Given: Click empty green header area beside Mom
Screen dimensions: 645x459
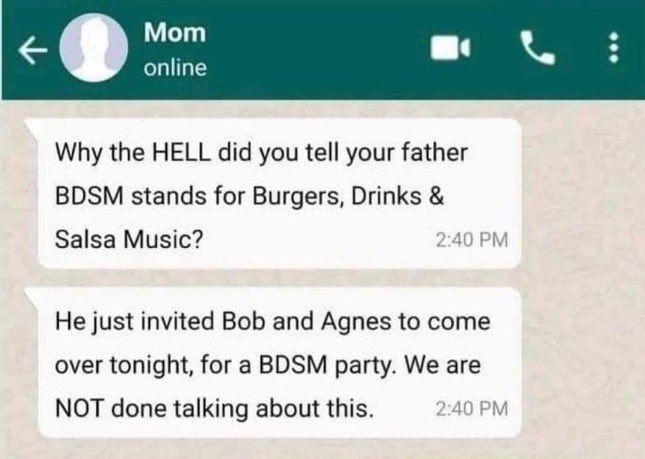Looking at the screenshot, I should point(317,49).
